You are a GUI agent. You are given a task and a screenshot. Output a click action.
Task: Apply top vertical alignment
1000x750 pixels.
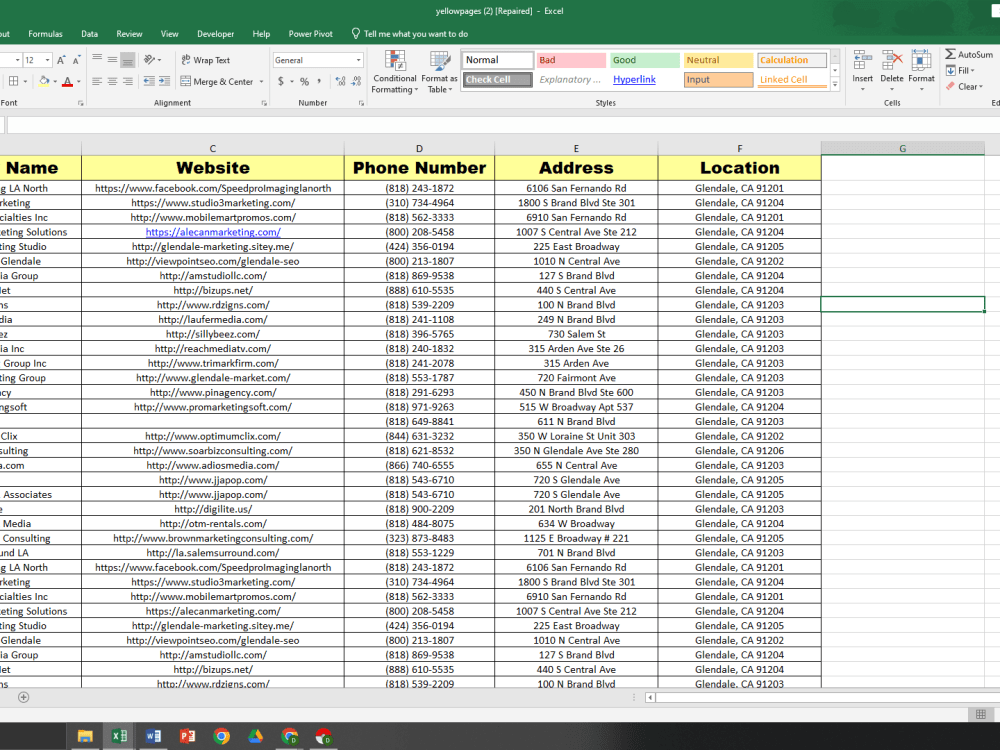(97, 59)
